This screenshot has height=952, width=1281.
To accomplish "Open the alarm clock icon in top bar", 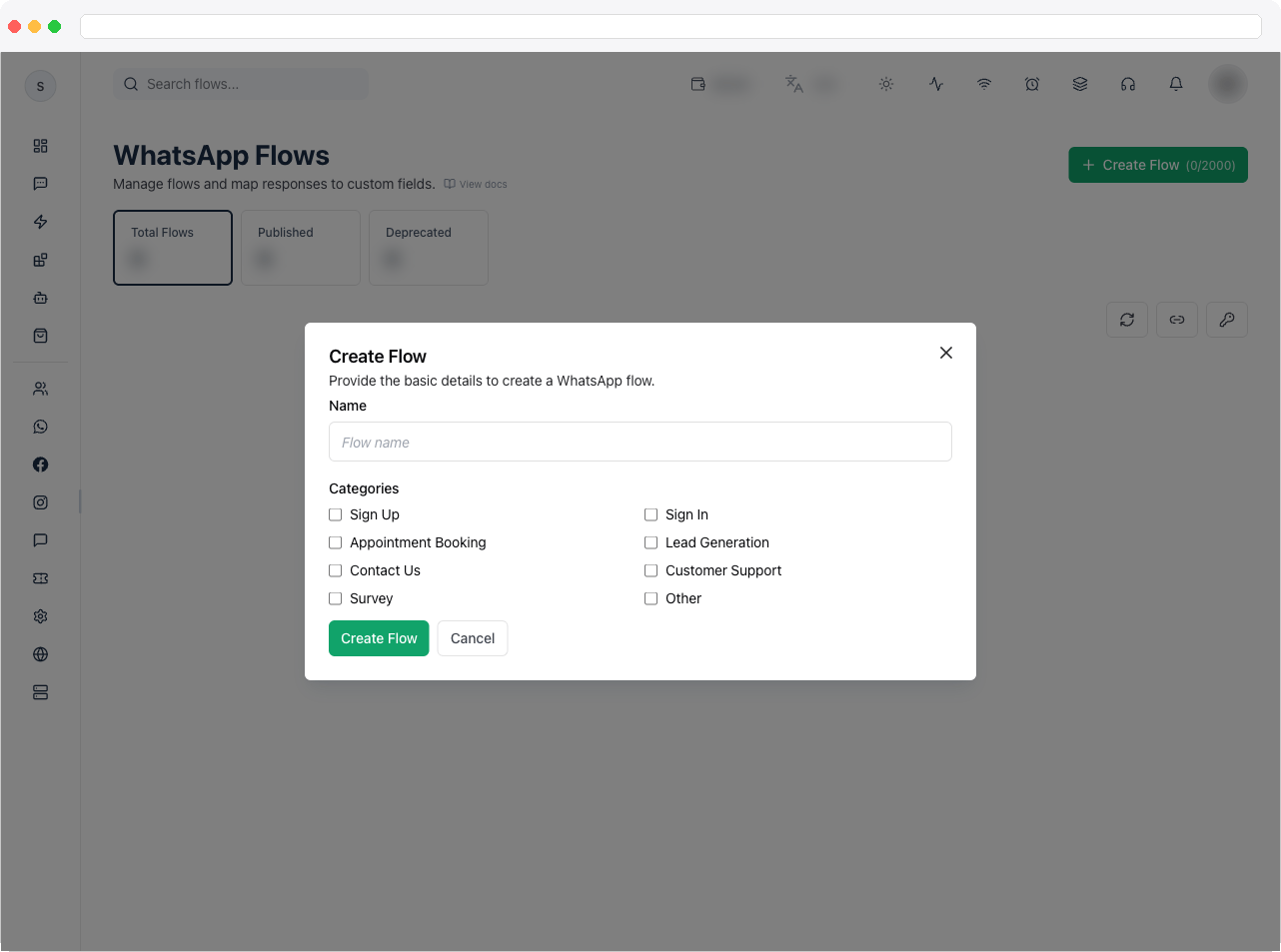I will point(1032,84).
